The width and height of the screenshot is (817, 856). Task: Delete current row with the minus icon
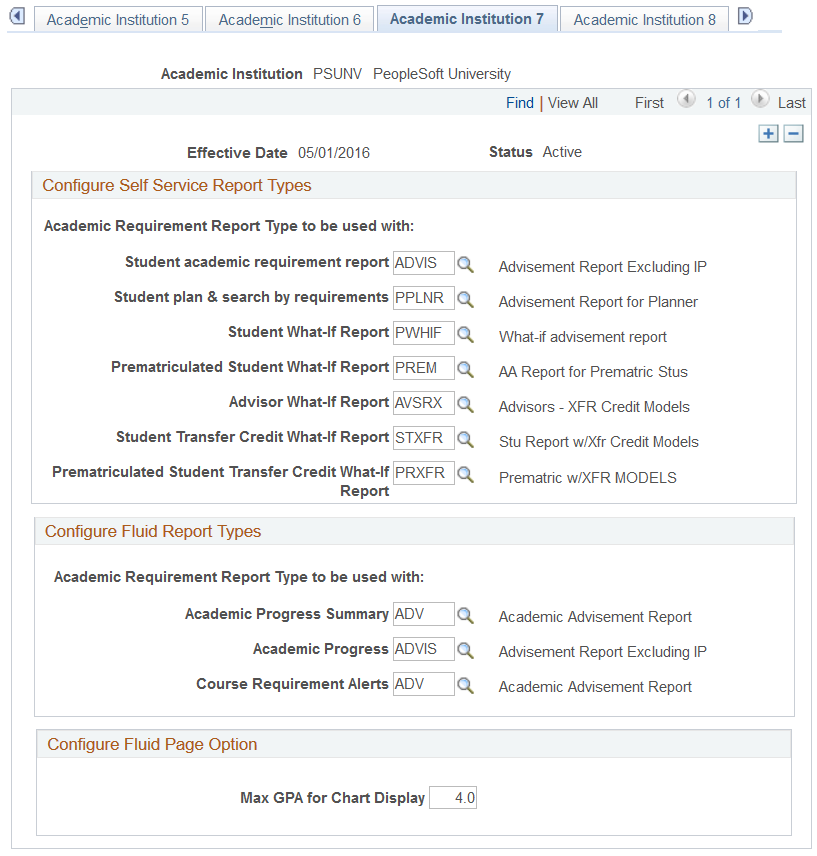click(791, 133)
